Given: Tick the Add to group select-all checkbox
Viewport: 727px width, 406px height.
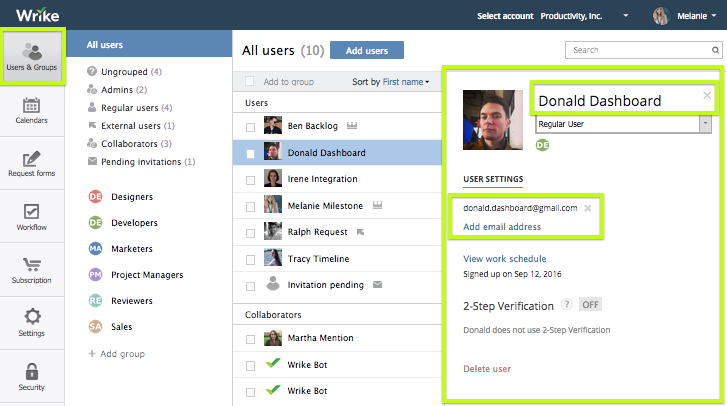Looking at the screenshot, I should coord(249,82).
